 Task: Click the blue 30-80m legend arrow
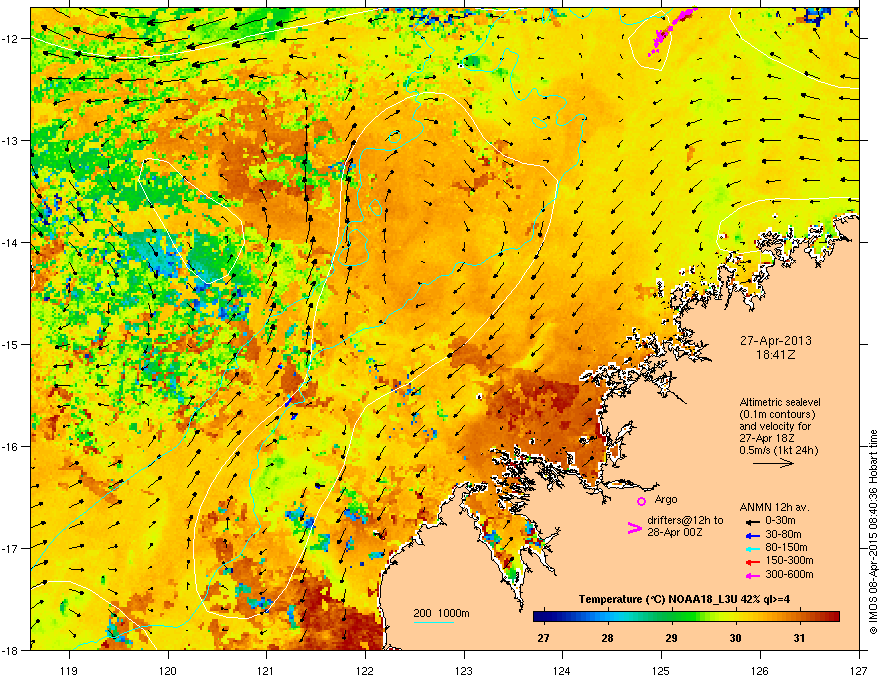pos(751,535)
